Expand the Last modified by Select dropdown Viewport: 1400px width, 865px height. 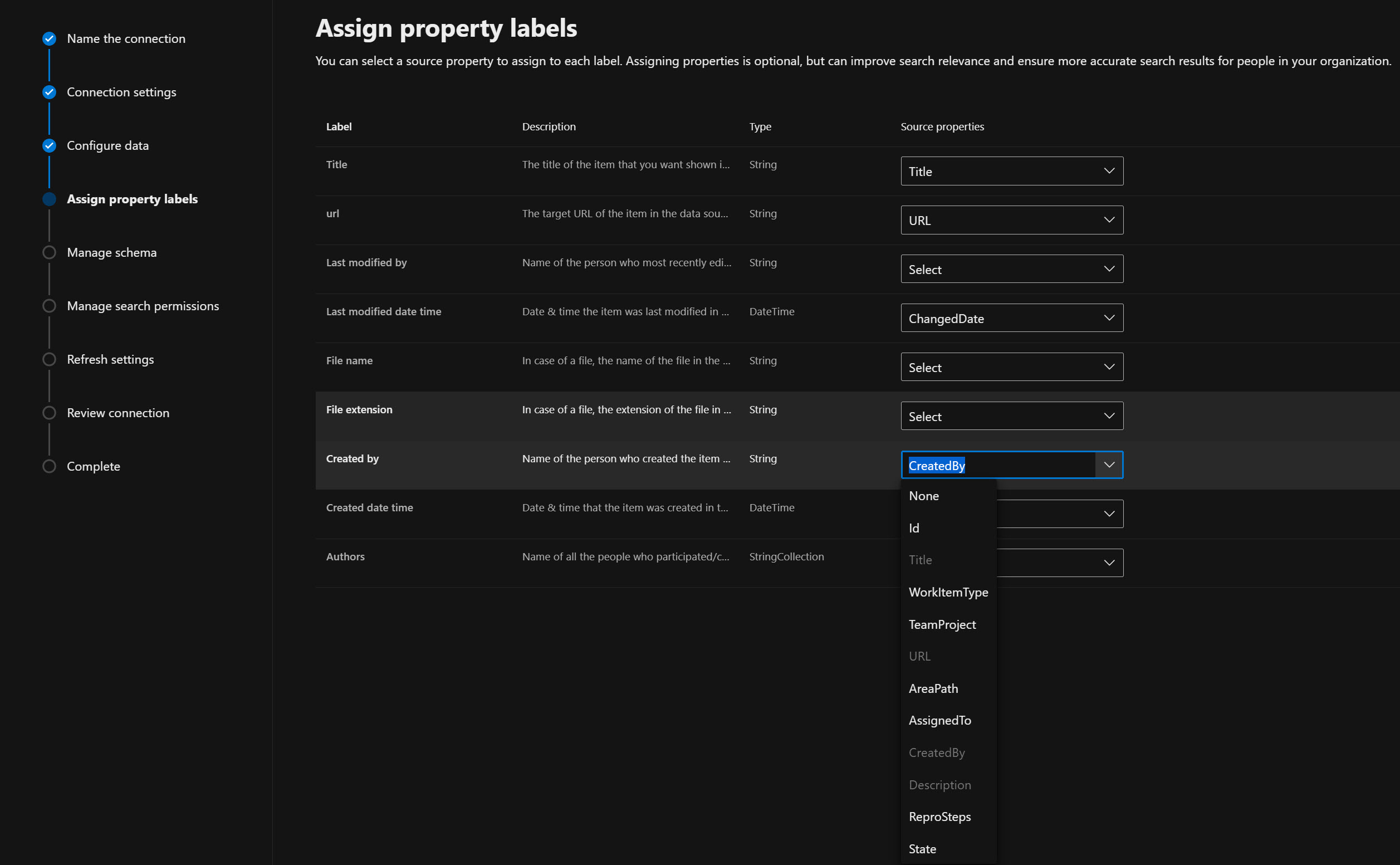click(x=1011, y=270)
